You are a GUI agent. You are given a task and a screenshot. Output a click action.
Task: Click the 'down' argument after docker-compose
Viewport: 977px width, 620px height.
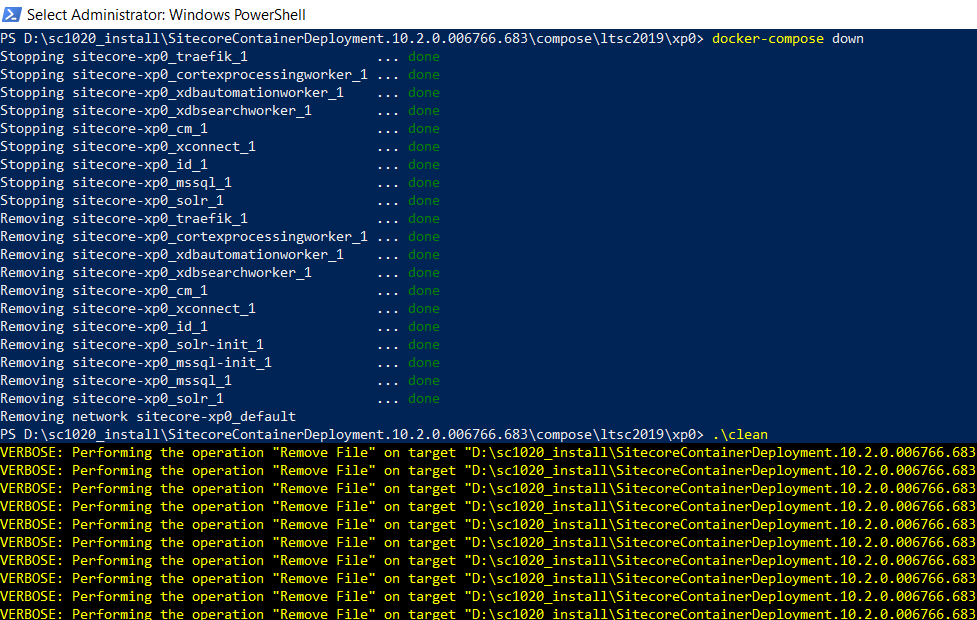click(848, 39)
